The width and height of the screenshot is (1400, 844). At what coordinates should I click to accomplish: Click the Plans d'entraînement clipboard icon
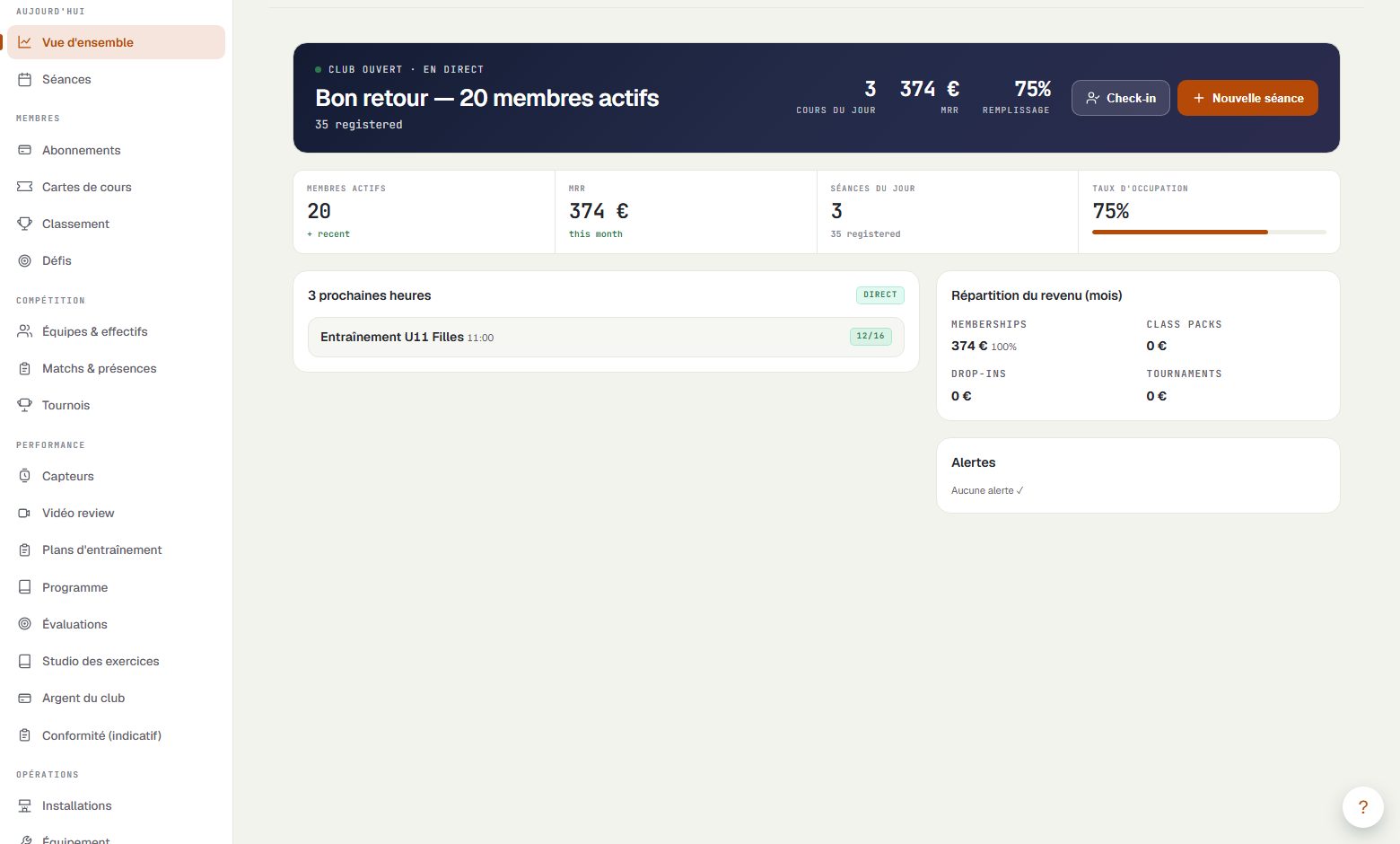click(25, 549)
